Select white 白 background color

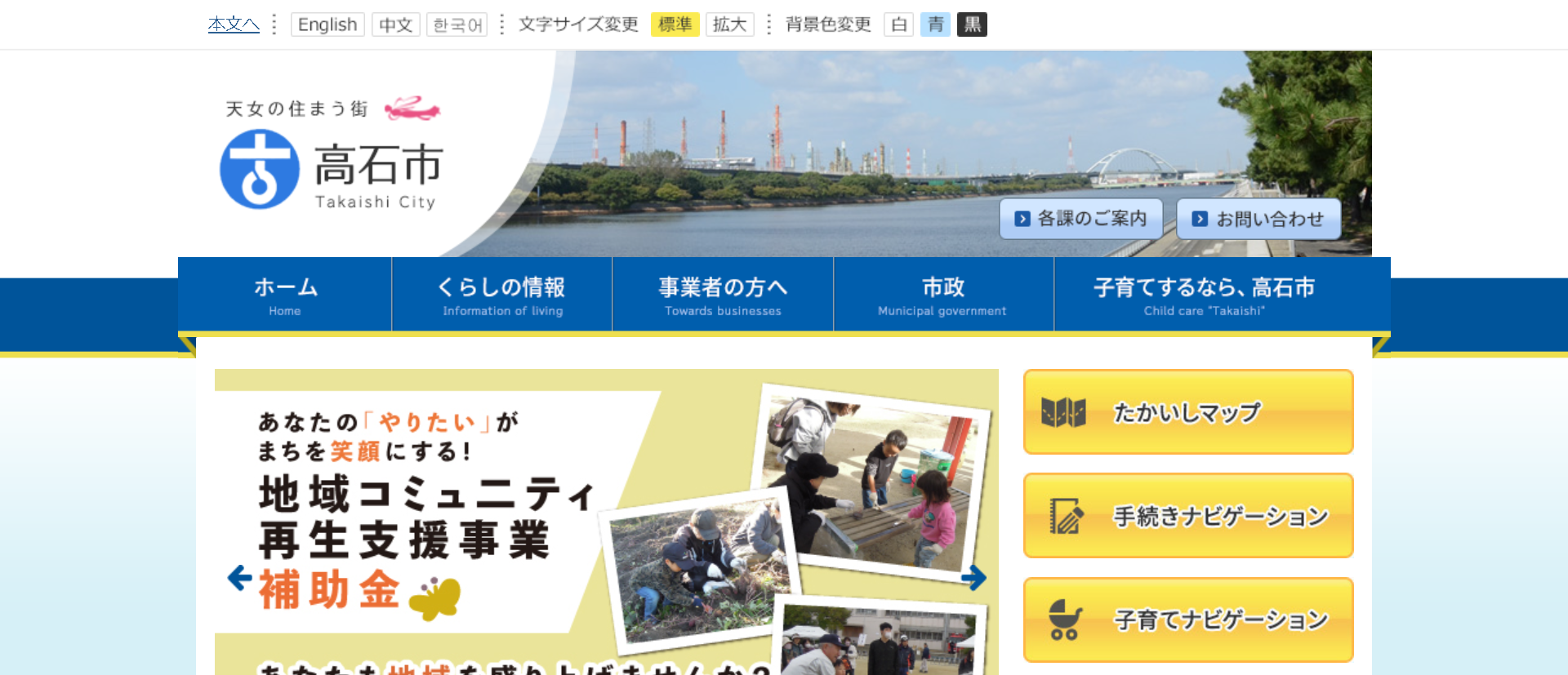tap(898, 24)
